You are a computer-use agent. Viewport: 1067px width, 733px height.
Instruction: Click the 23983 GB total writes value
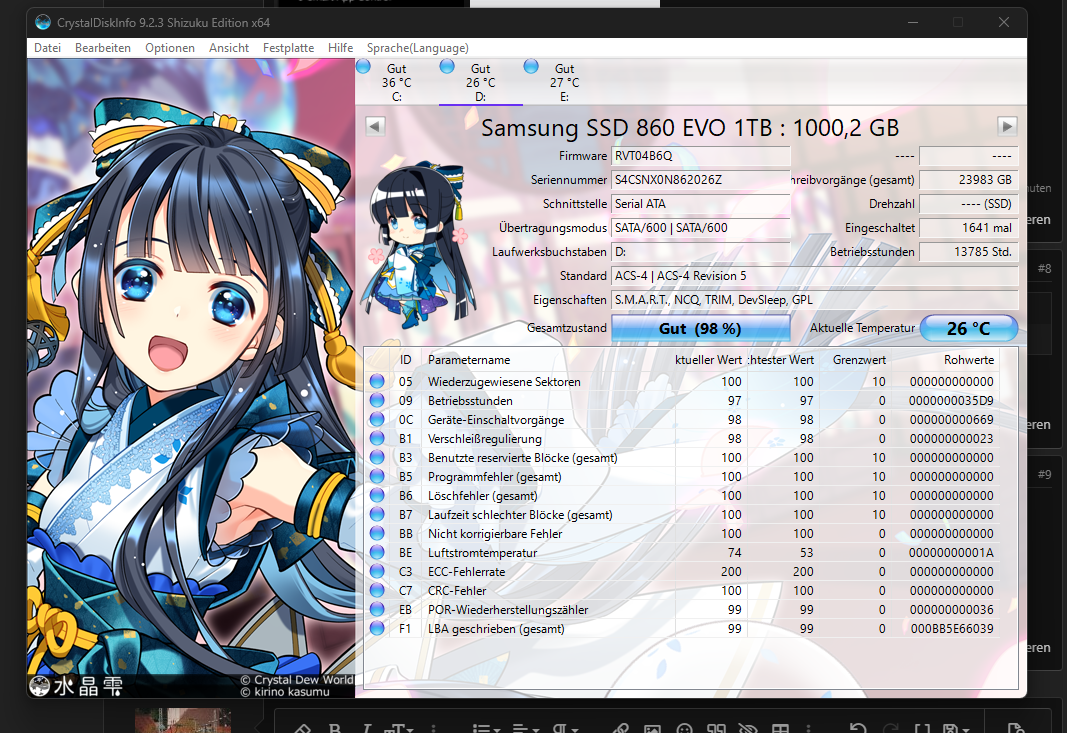(968, 180)
